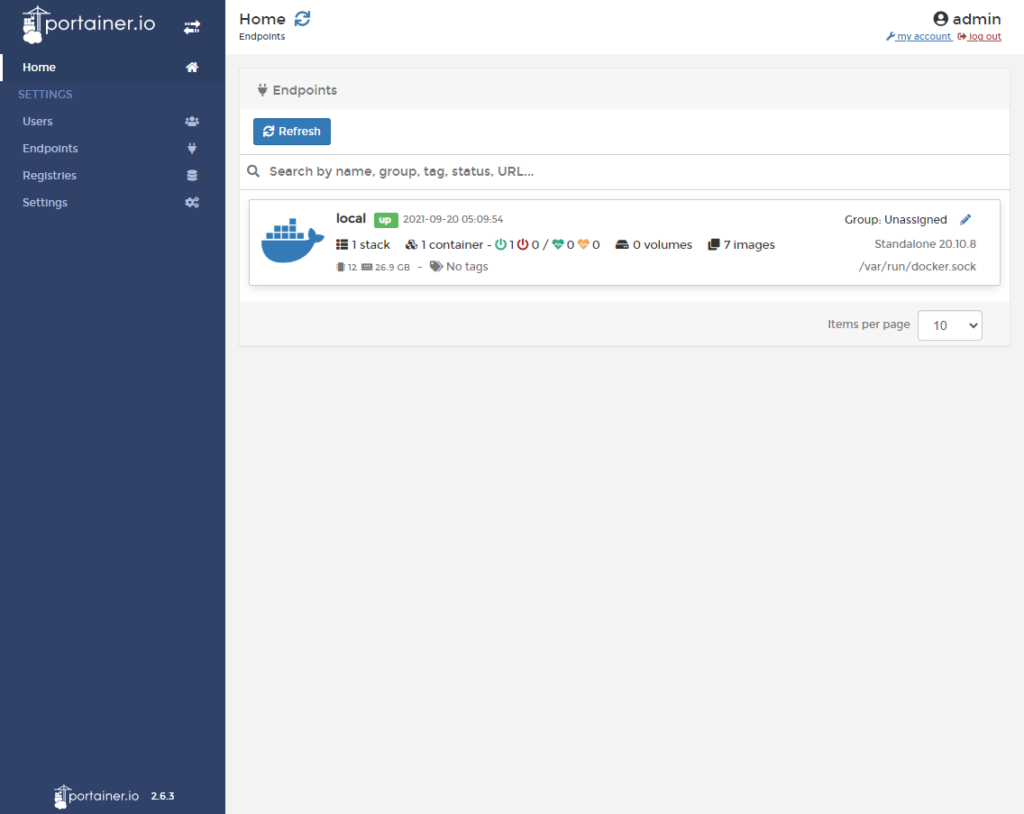The width and height of the screenshot is (1024, 814).
Task: Click the Settings gears icon
Action: click(192, 203)
